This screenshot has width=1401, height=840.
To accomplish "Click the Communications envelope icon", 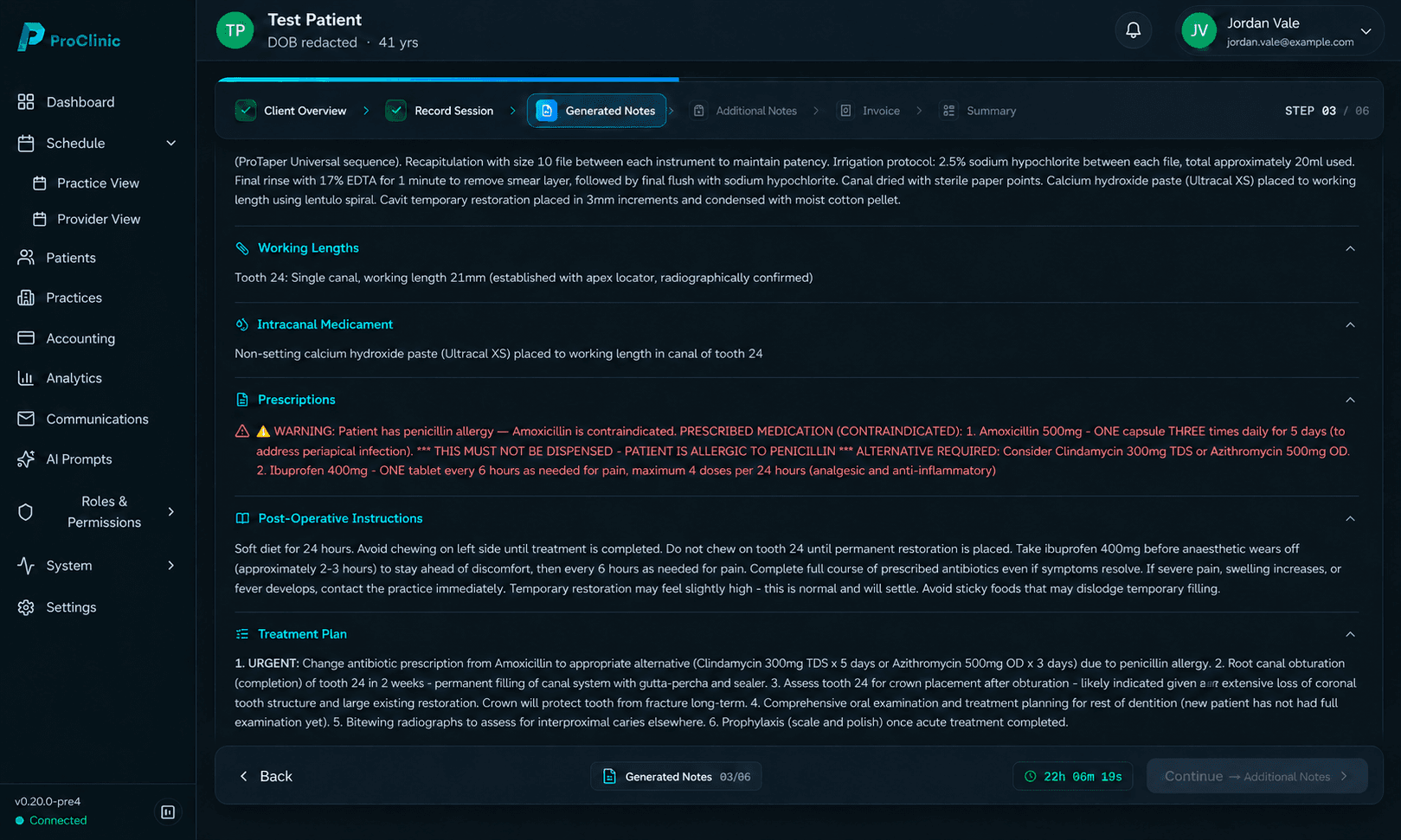I will [x=26, y=419].
